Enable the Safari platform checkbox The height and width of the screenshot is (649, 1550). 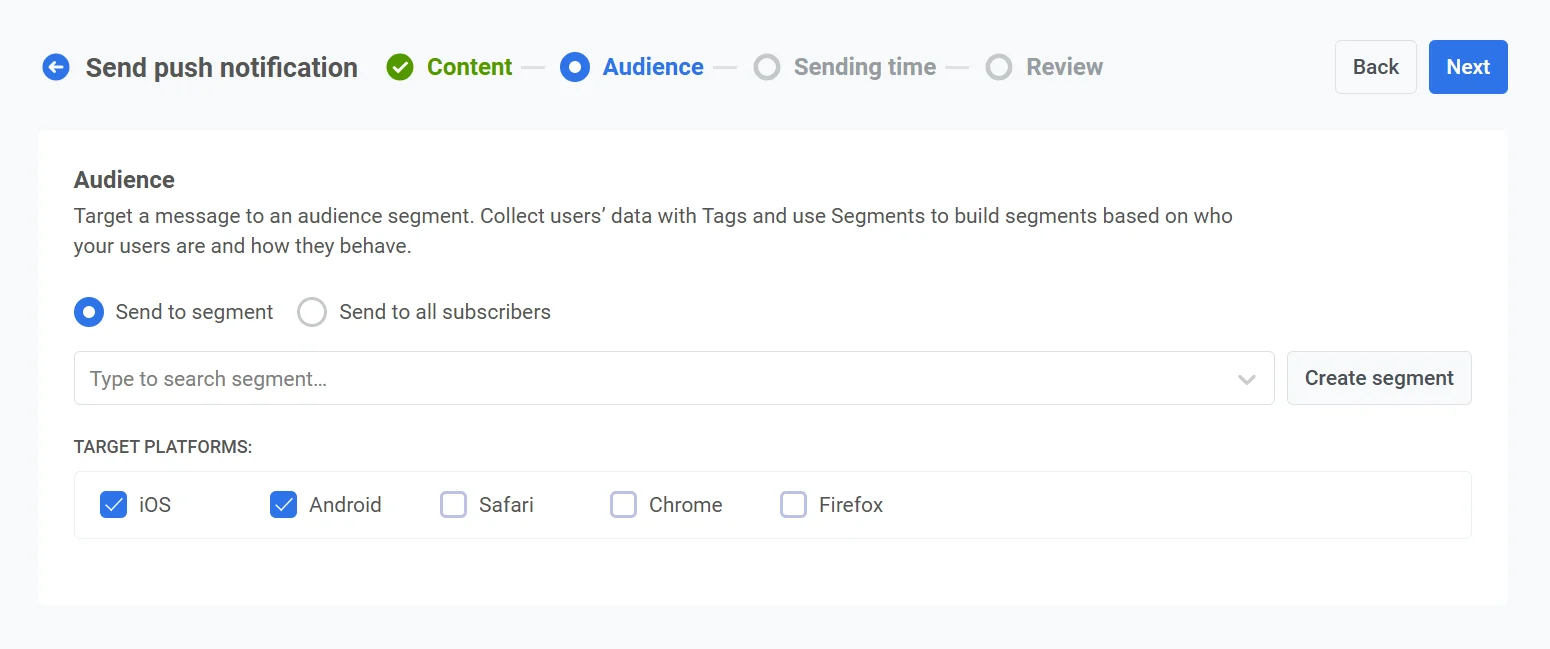click(454, 505)
